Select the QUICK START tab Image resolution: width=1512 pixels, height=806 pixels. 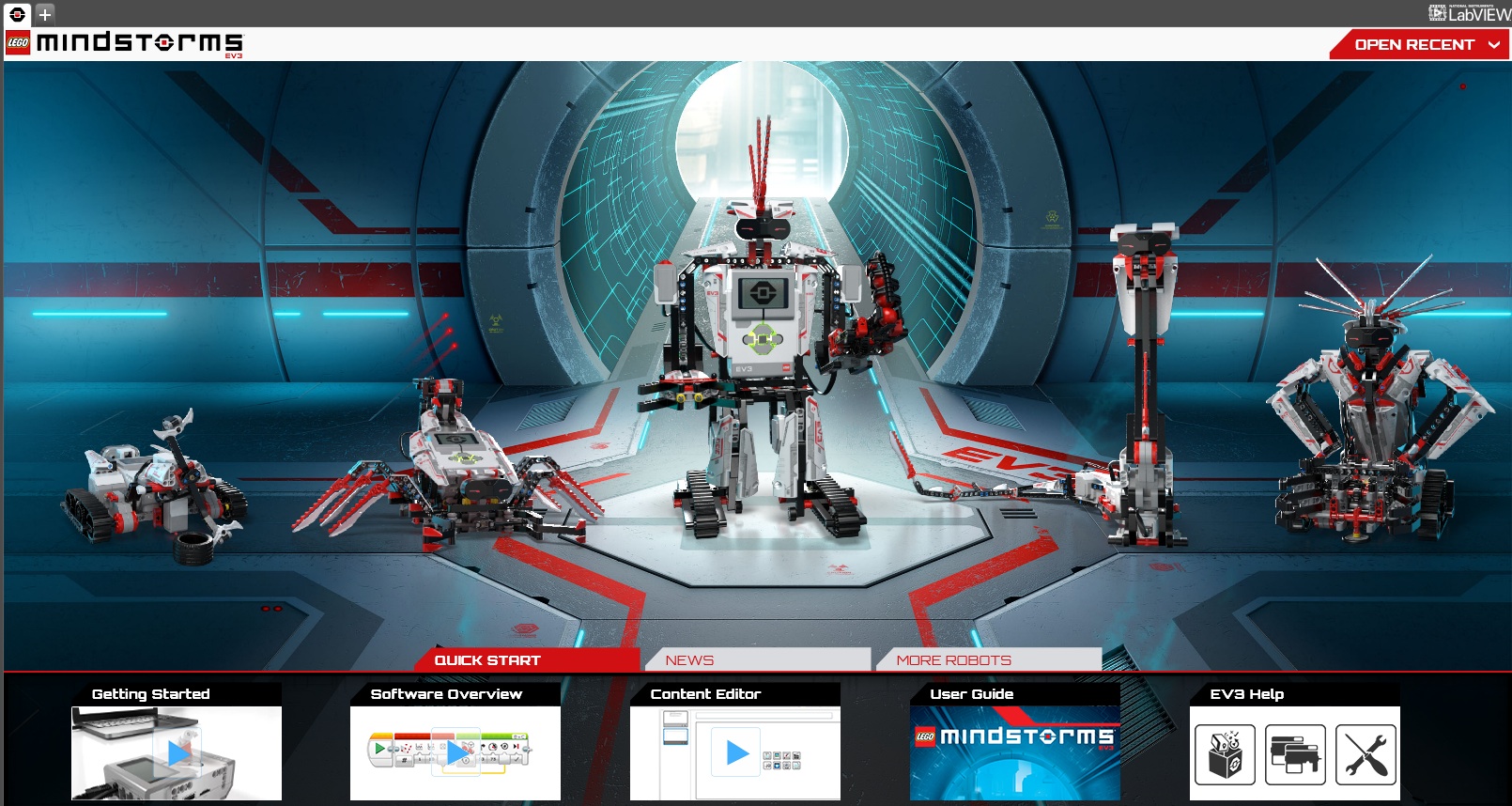pyautogui.click(x=527, y=659)
